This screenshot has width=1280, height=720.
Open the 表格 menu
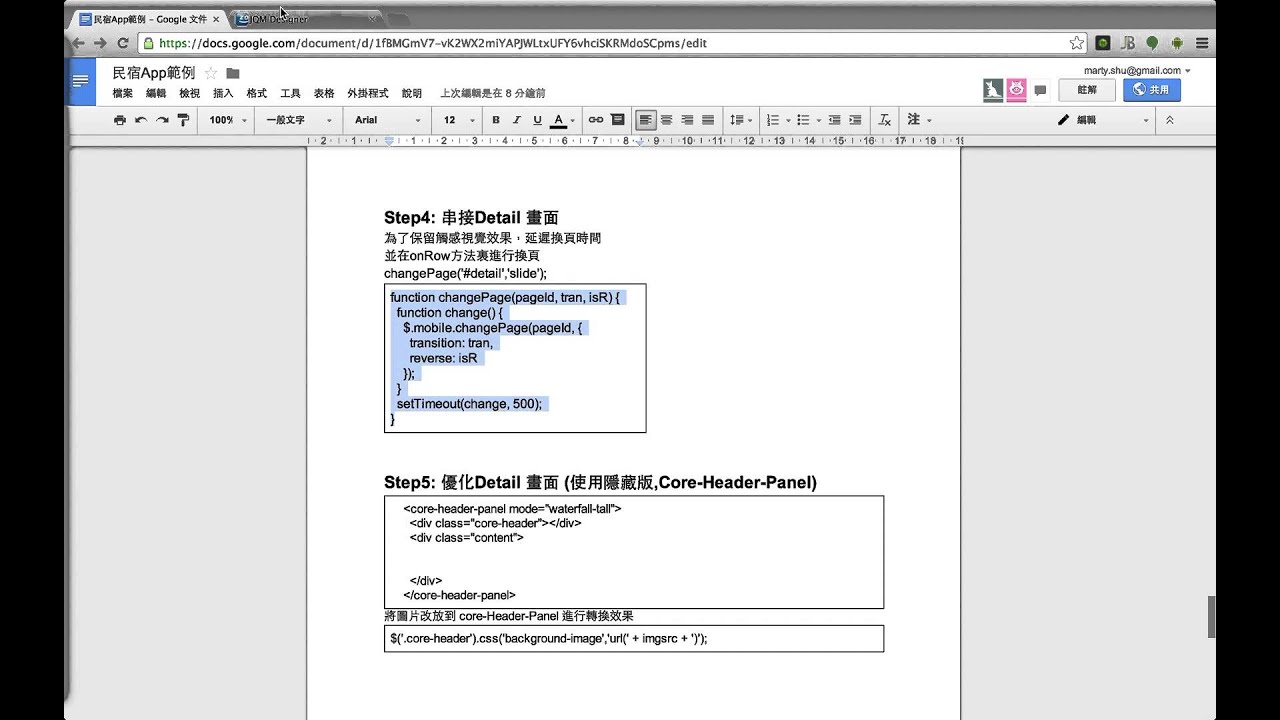324,93
